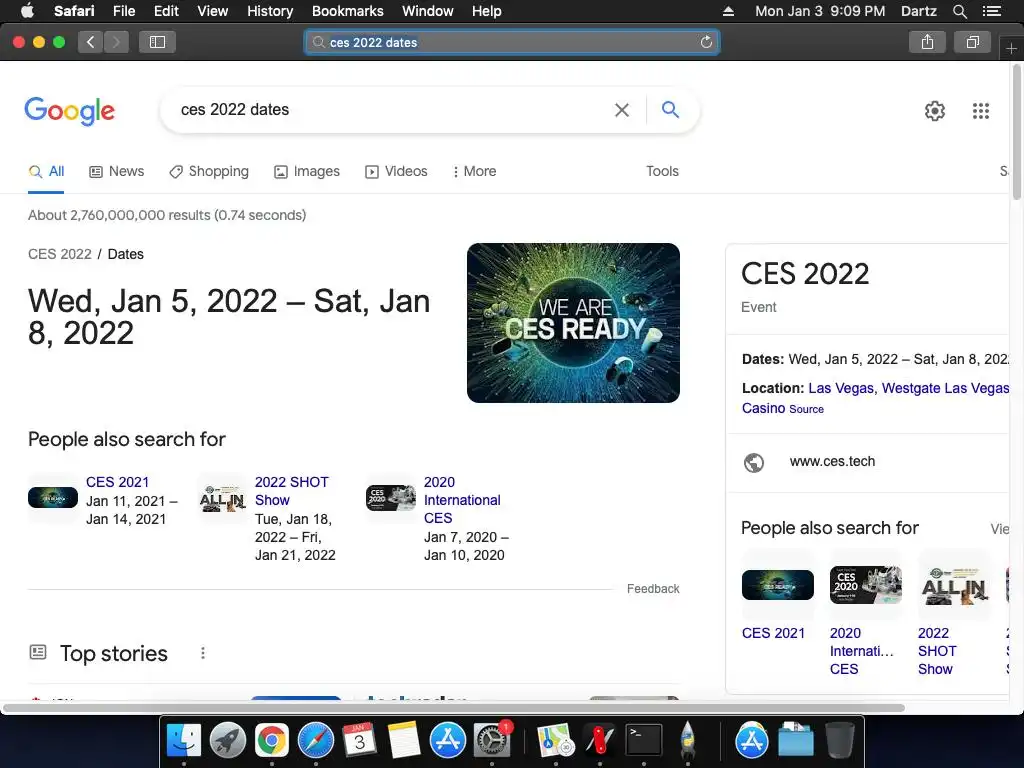The height and width of the screenshot is (768, 1024).
Task: Reload page via address bar refresh icon
Action: (x=706, y=42)
